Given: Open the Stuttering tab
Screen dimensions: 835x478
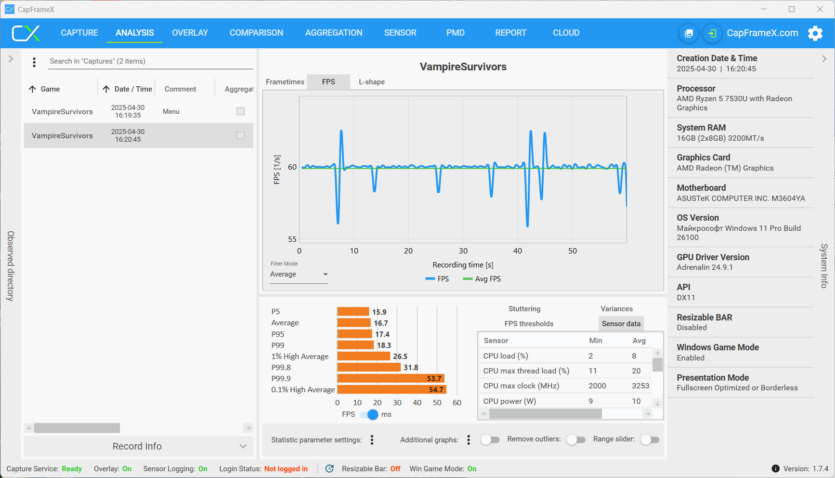Looking at the screenshot, I should coord(525,309).
